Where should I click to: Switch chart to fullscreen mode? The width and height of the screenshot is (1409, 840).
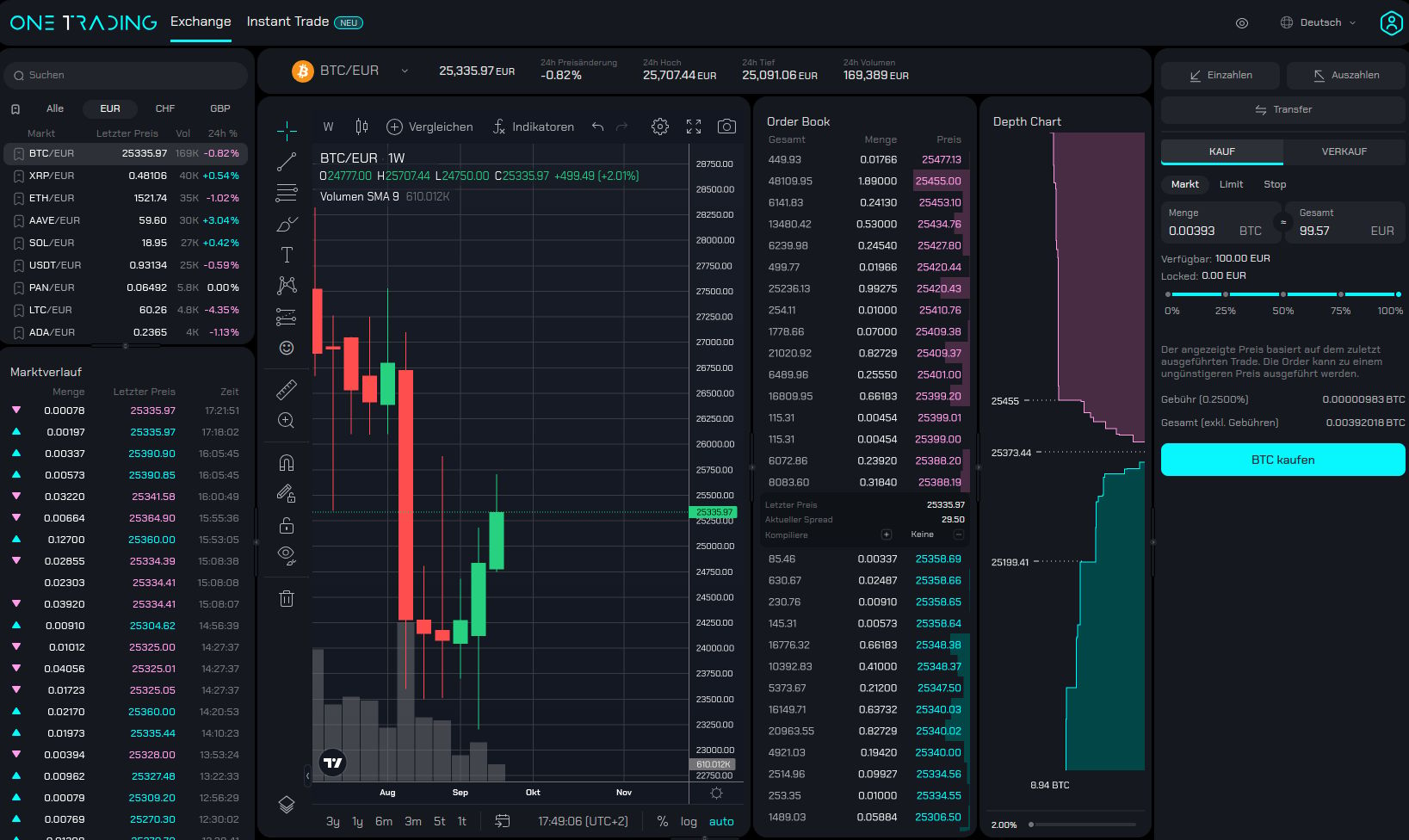694,127
